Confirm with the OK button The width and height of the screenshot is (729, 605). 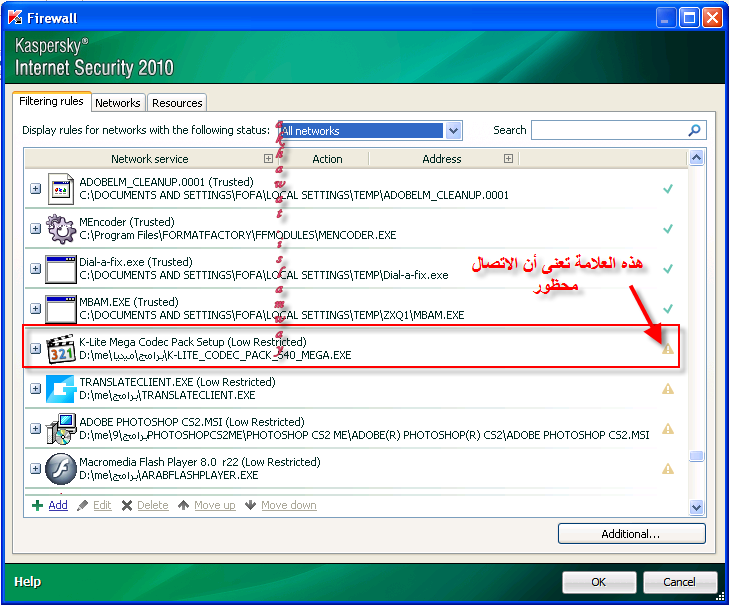[x=599, y=582]
